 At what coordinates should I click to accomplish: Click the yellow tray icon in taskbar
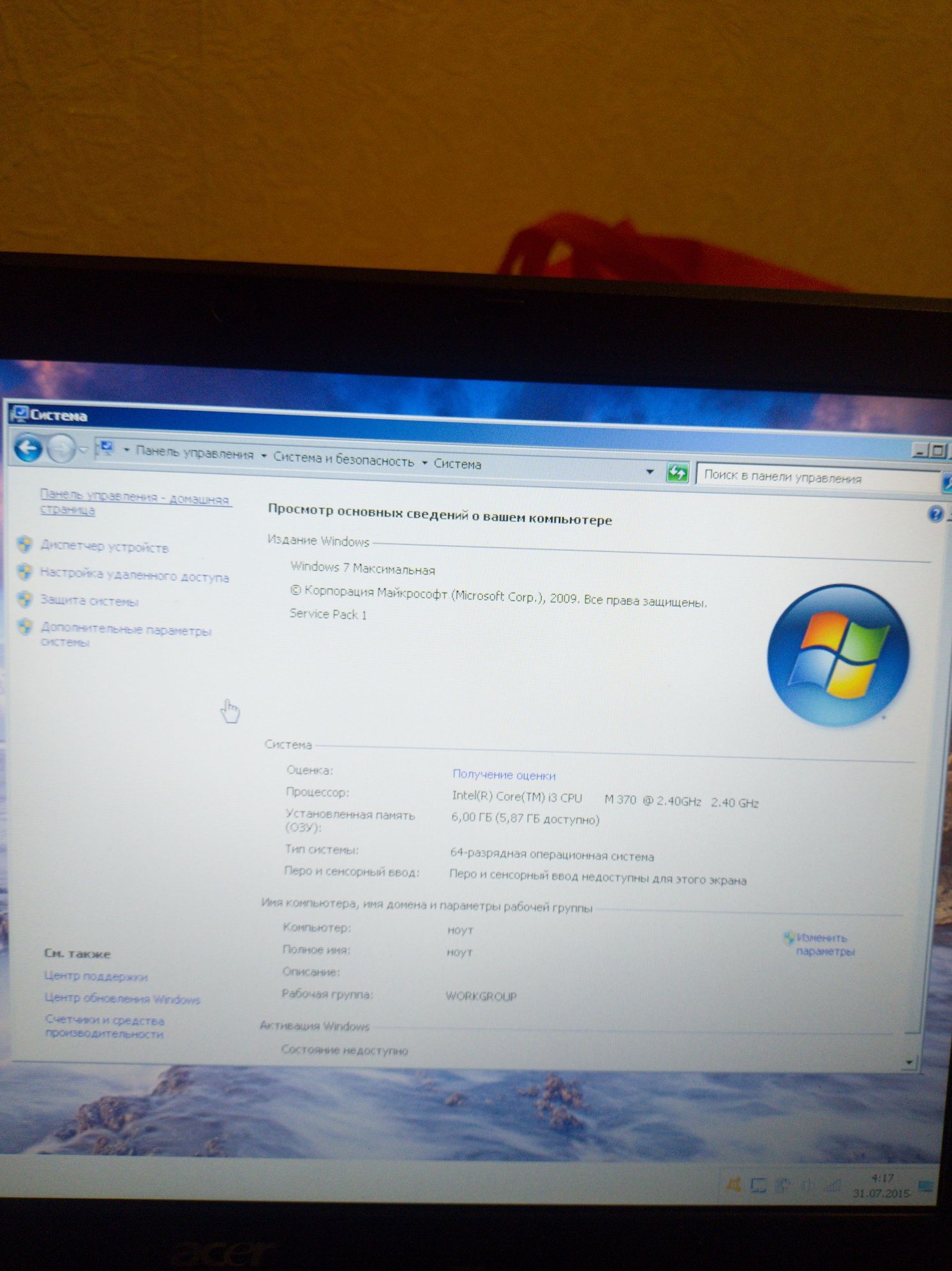733,1186
